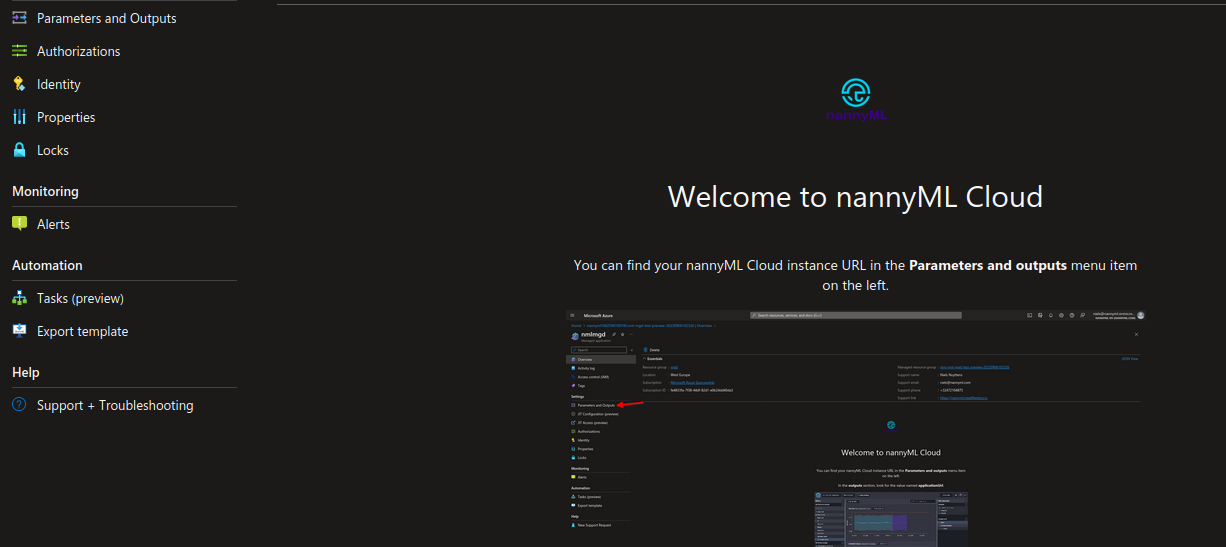Click the Properties bars icon
Viewport: 1226px width, 547px height.
(19, 117)
